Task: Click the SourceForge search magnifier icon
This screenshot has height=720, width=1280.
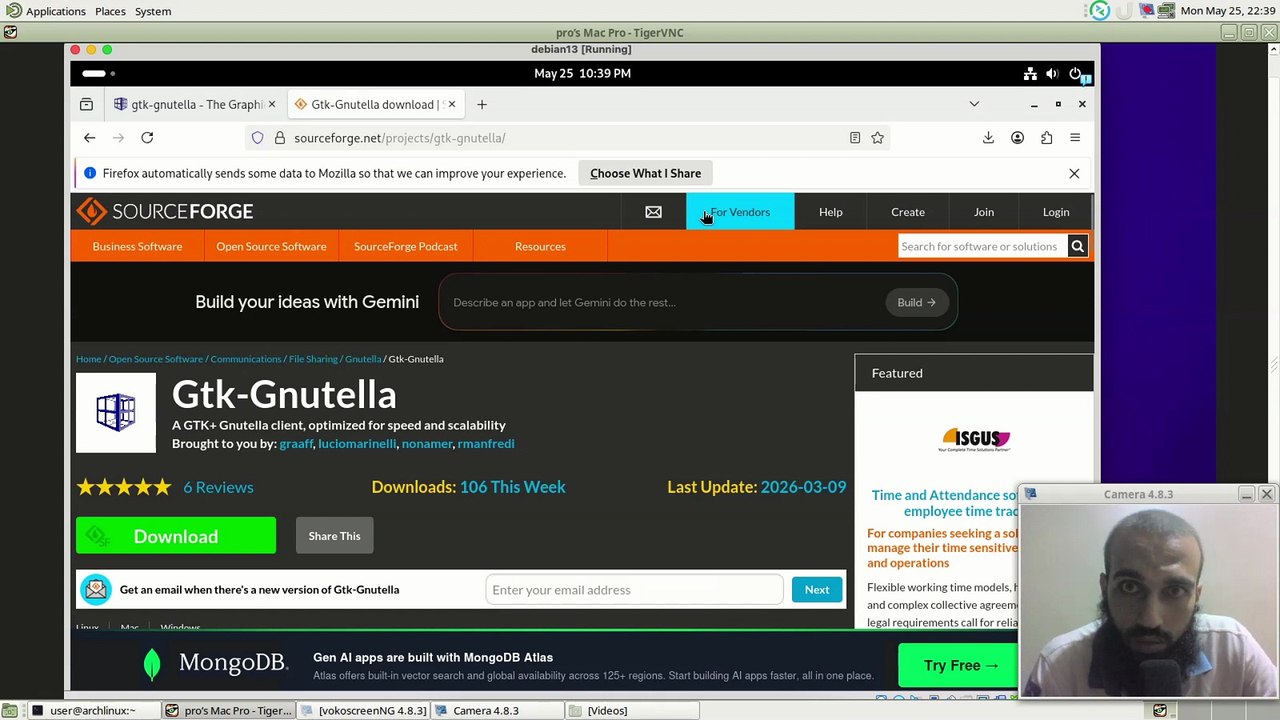Action: point(1077,246)
